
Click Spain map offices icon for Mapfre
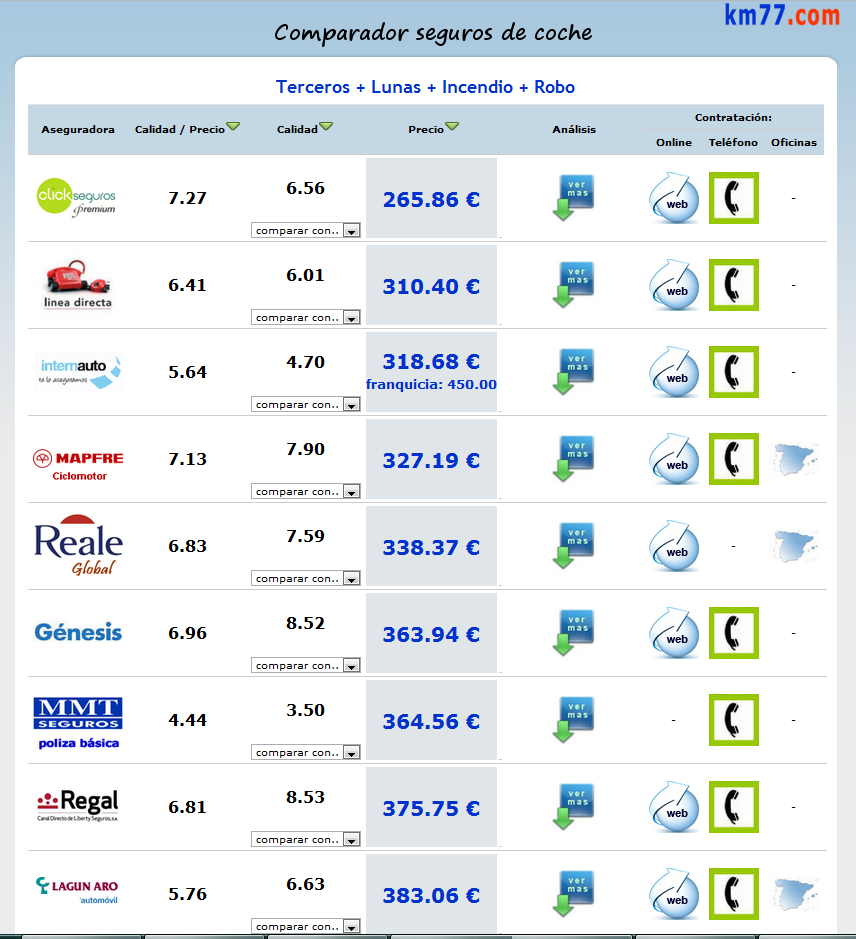[797, 460]
